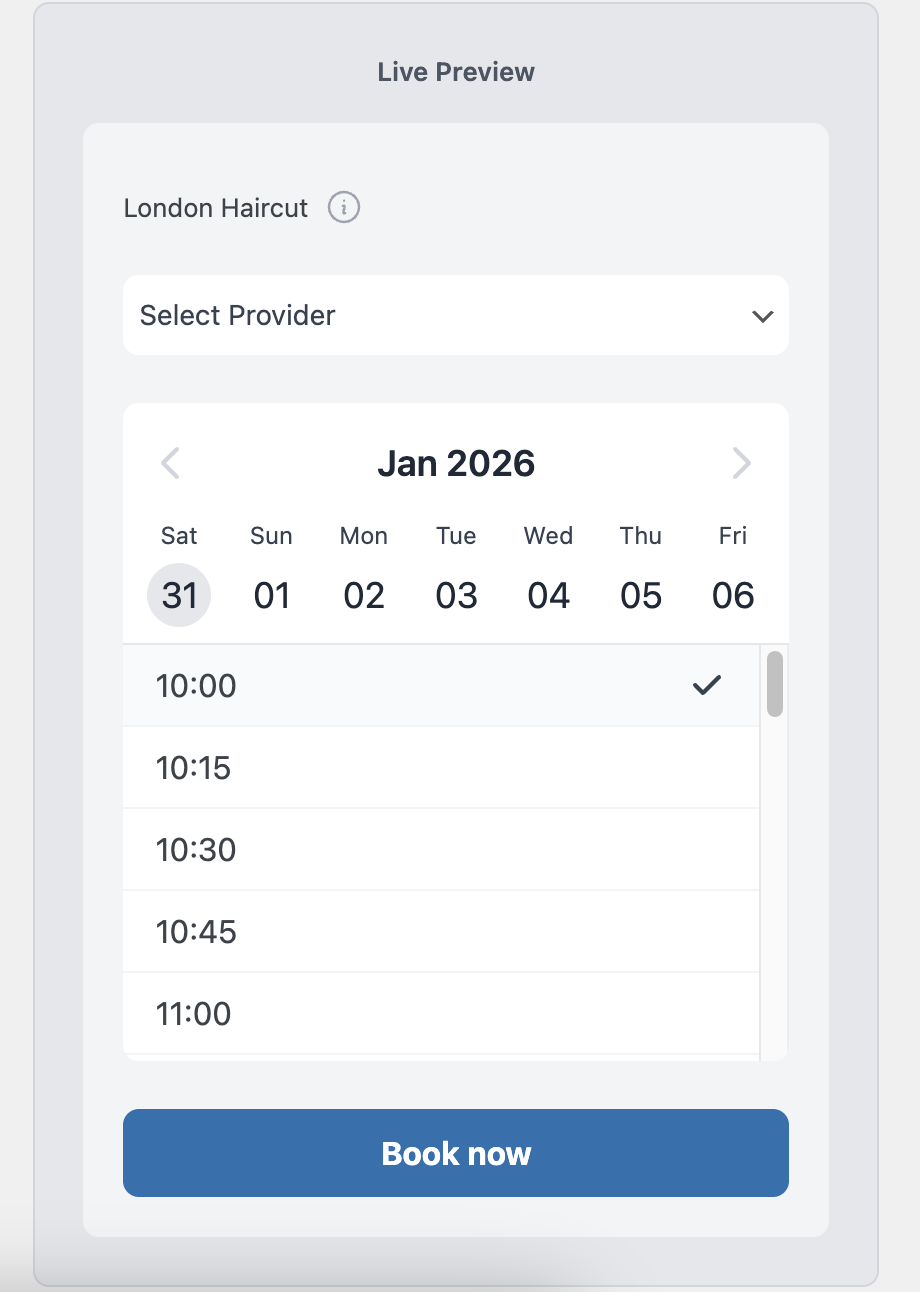The image size is (920, 1292).
Task: Click the checkmark on the 10:00 slot
Action: click(x=707, y=685)
